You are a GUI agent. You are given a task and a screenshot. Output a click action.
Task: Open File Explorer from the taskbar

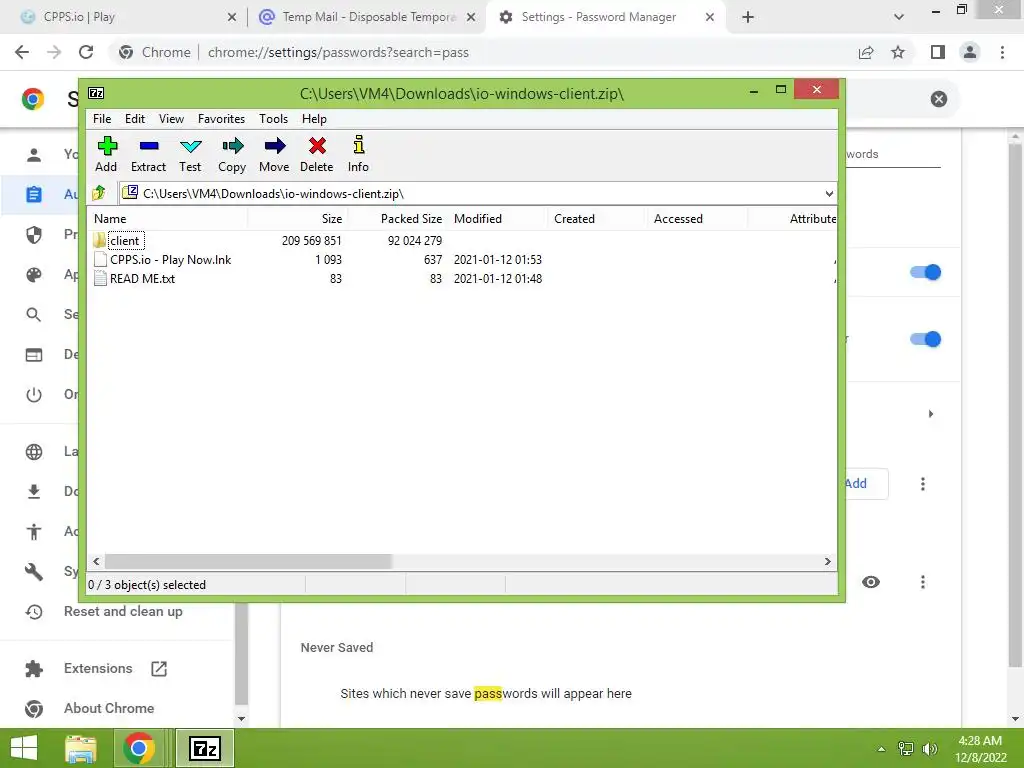(x=81, y=748)
